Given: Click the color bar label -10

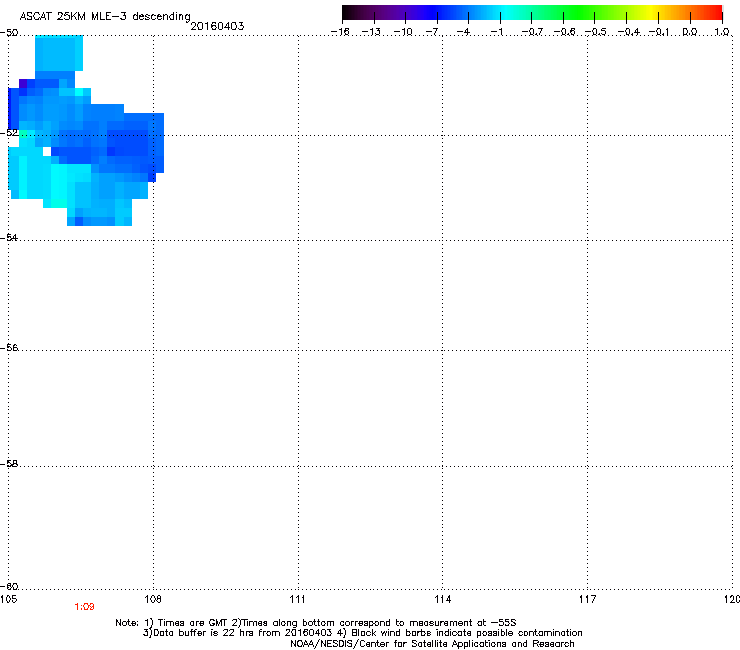Looking at the screenshot, I should pos(403,32).
